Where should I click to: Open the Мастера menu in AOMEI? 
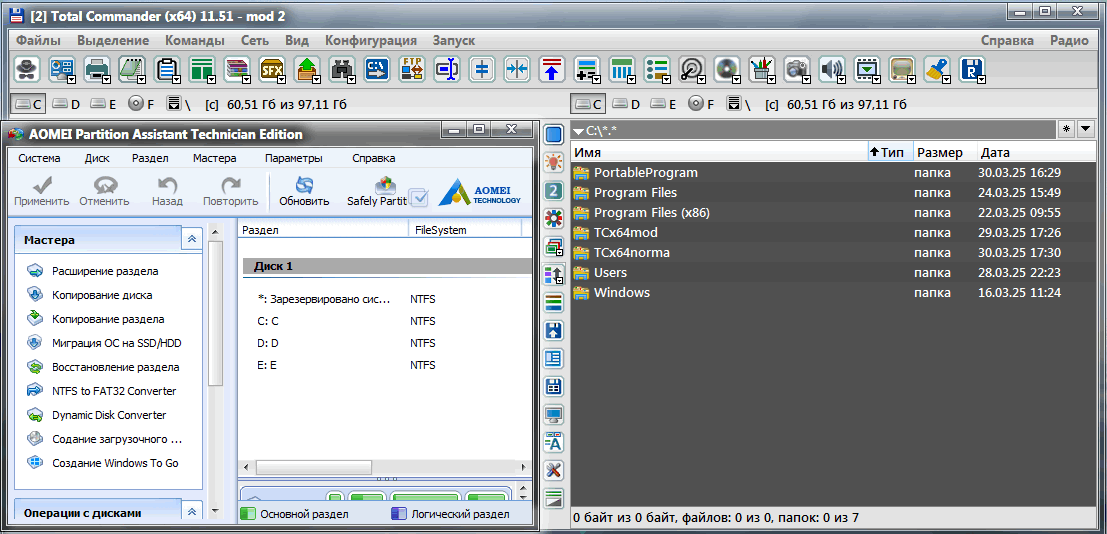click(x=215, y=158)
